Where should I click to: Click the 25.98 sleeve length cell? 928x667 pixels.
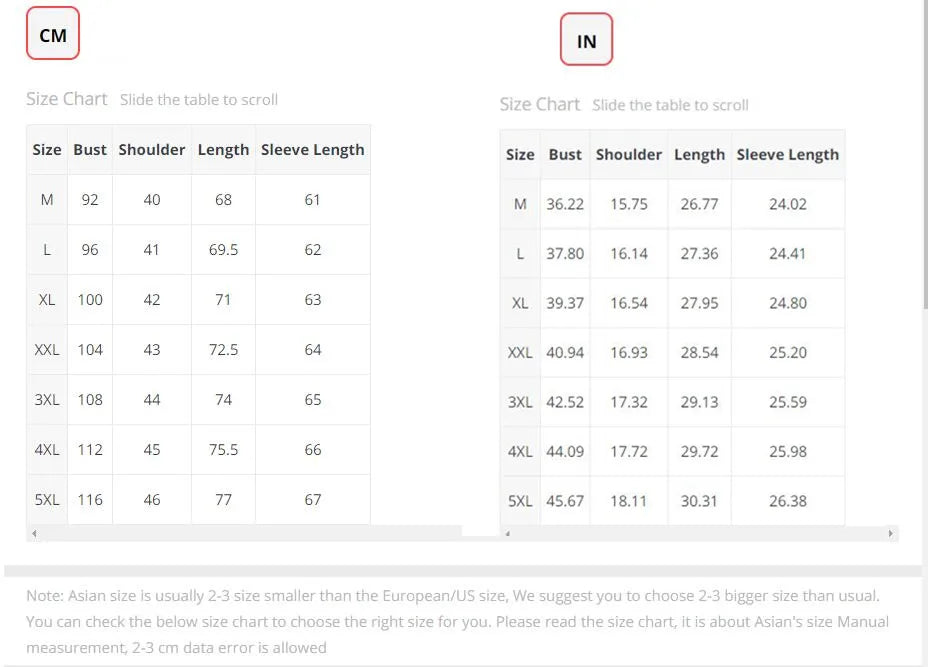[788, 451]
